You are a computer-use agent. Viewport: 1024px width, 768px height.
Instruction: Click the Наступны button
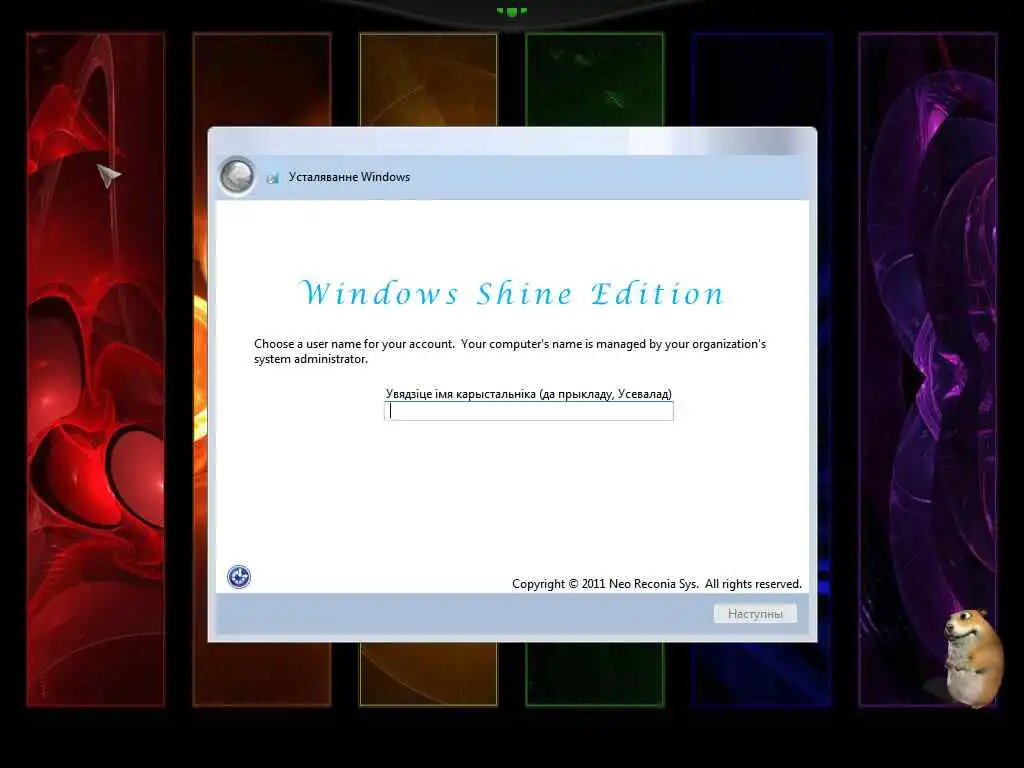click(x=755, y=613)
